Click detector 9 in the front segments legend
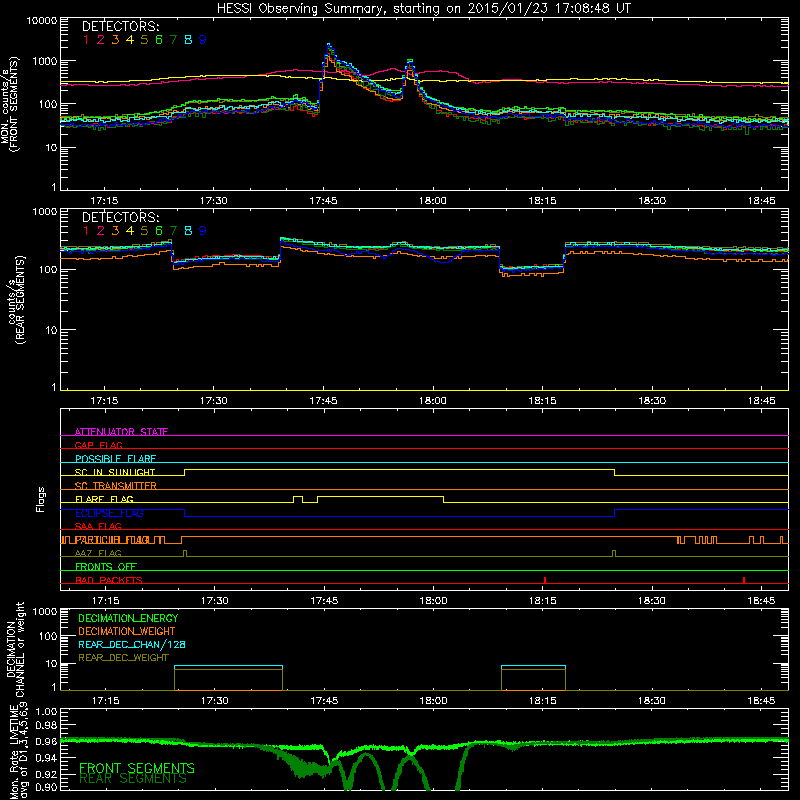This screenshot has height=800, width=800. click(203, 40)
